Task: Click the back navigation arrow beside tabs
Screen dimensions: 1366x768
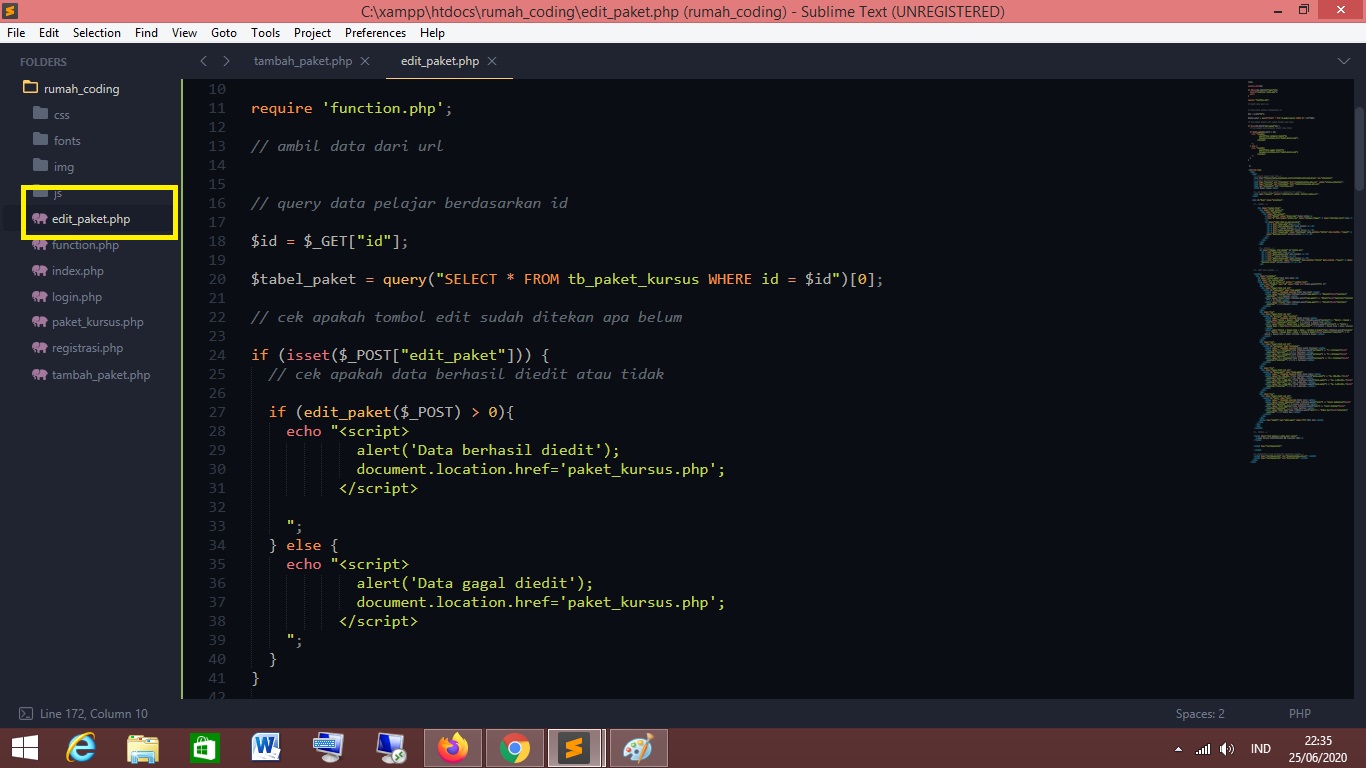Action: [x=204, y=61]
